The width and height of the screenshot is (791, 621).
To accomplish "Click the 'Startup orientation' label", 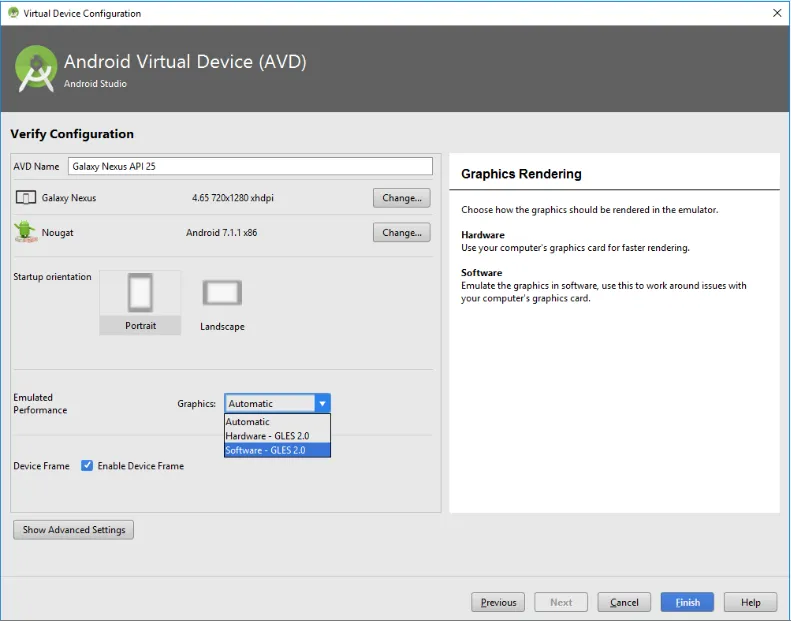I will click(52, 276).
